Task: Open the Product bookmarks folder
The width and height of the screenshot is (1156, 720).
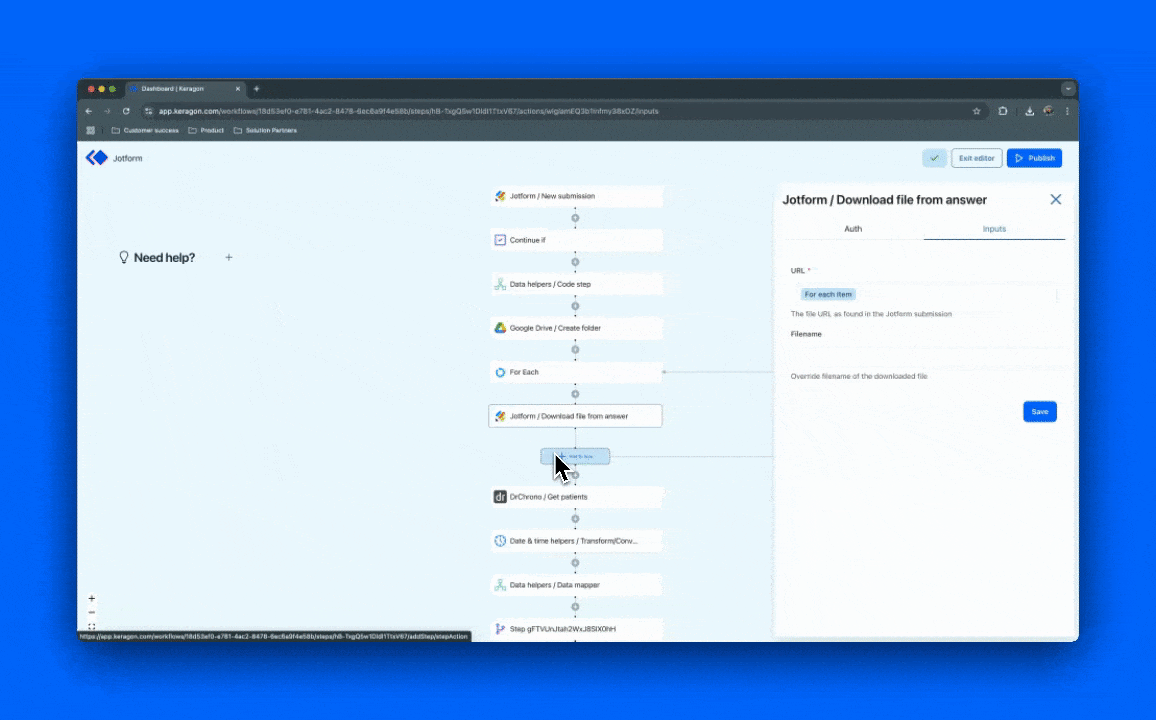Action: [x=206, y=130]
